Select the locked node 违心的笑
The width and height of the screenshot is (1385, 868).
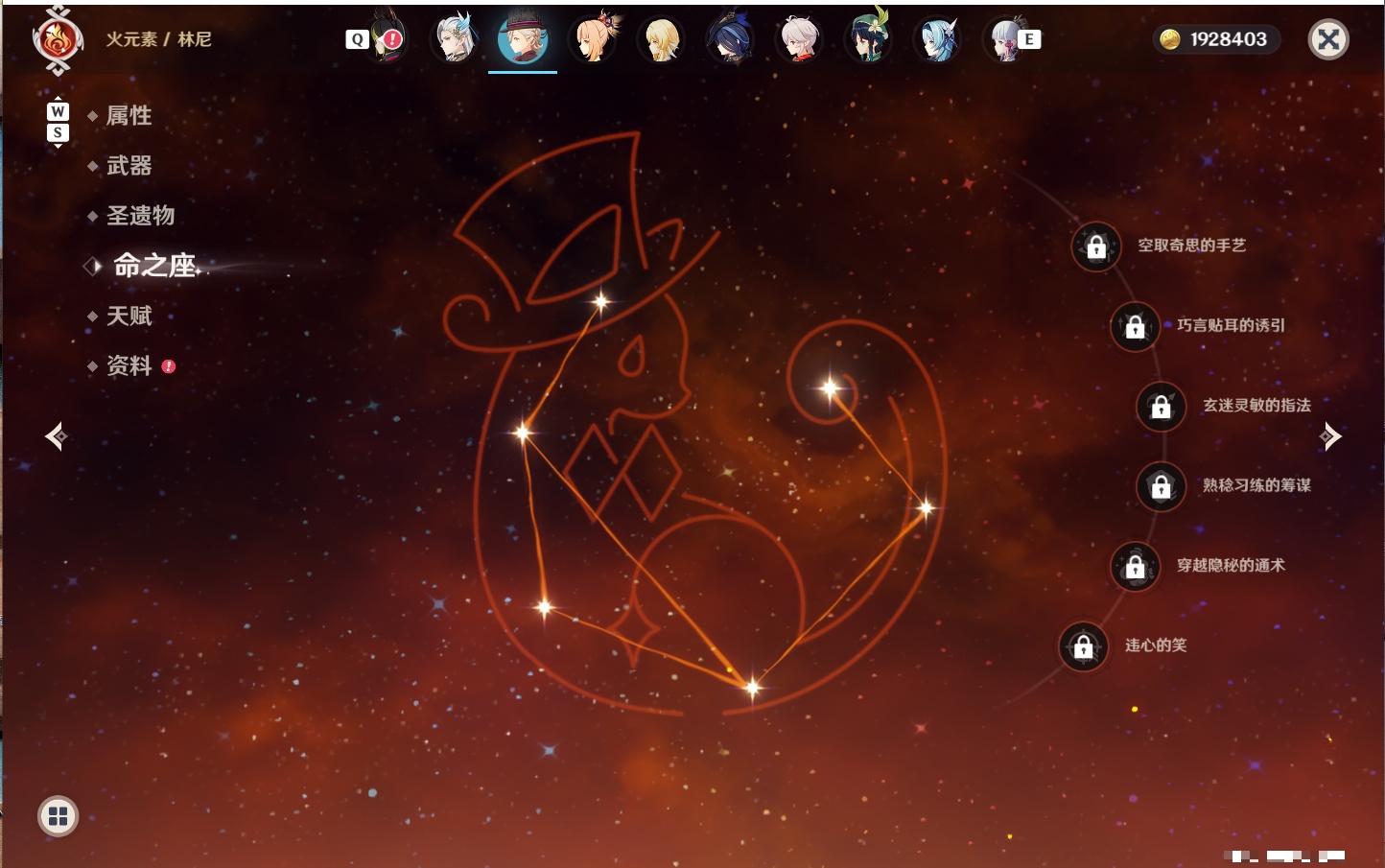pyautogui.click(x=1083, y=646)
